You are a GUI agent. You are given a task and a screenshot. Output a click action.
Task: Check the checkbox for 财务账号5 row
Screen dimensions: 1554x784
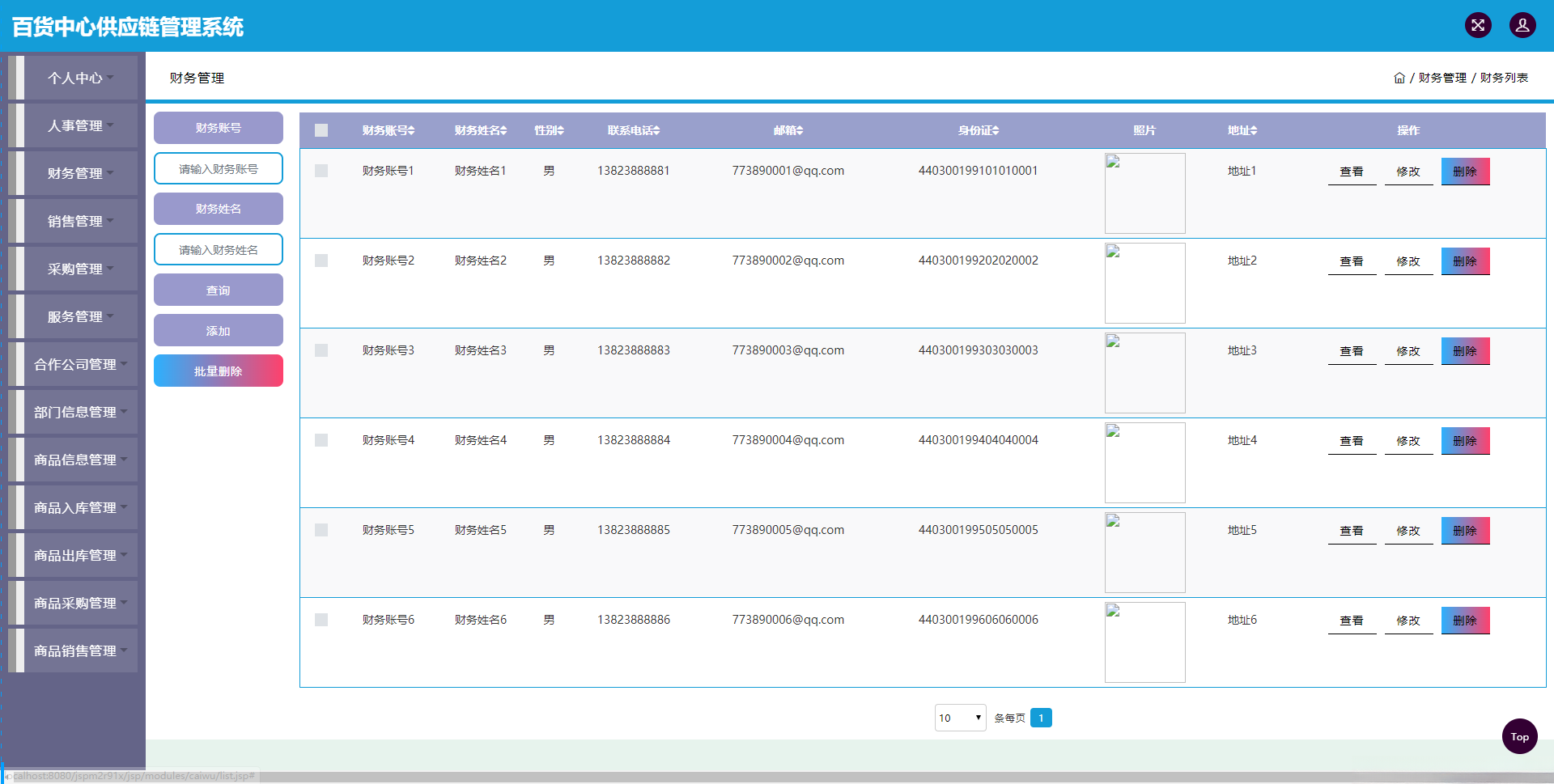click(321, 530)
